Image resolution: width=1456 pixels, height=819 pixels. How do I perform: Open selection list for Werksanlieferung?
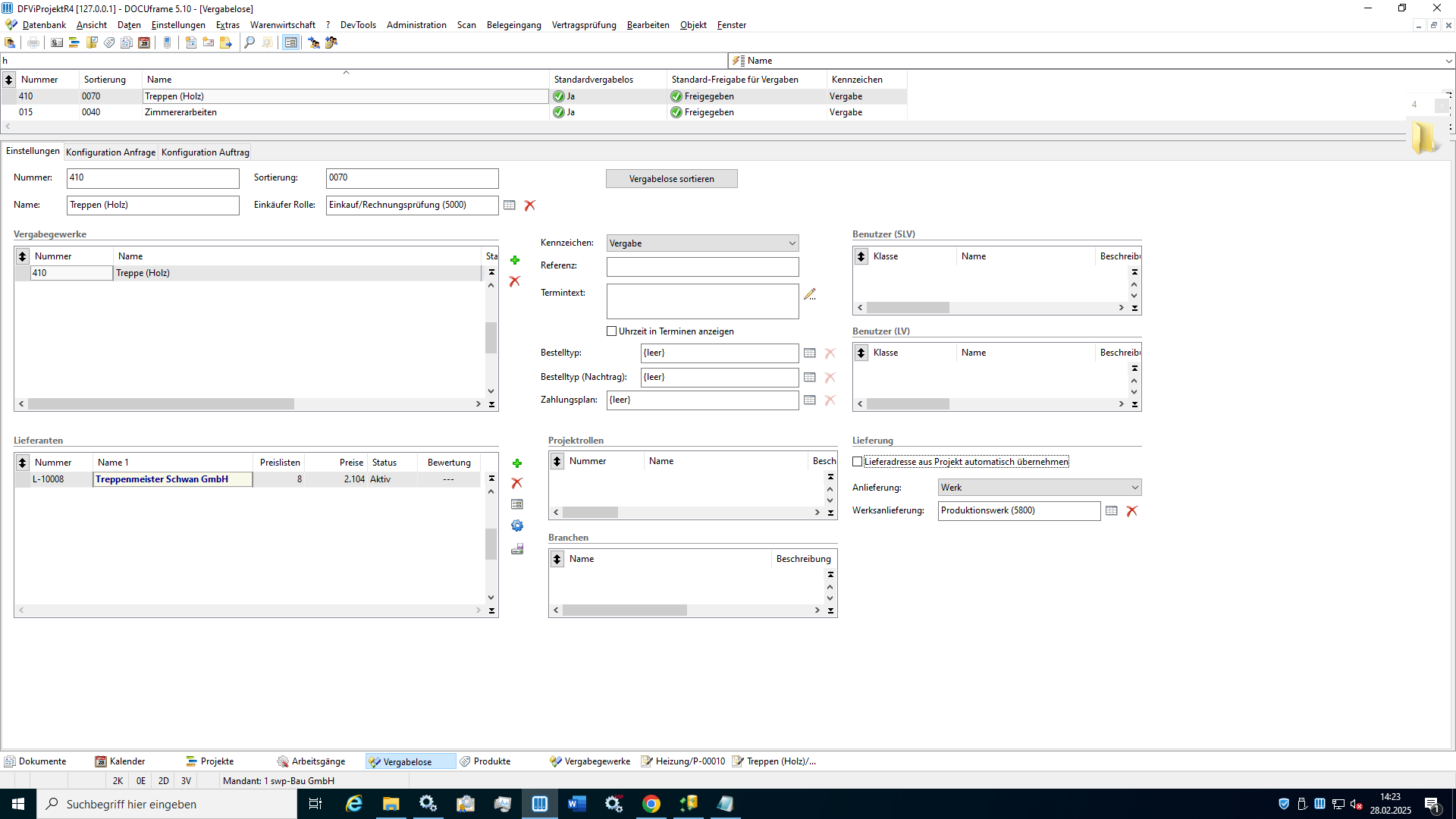pos(1112,511)
